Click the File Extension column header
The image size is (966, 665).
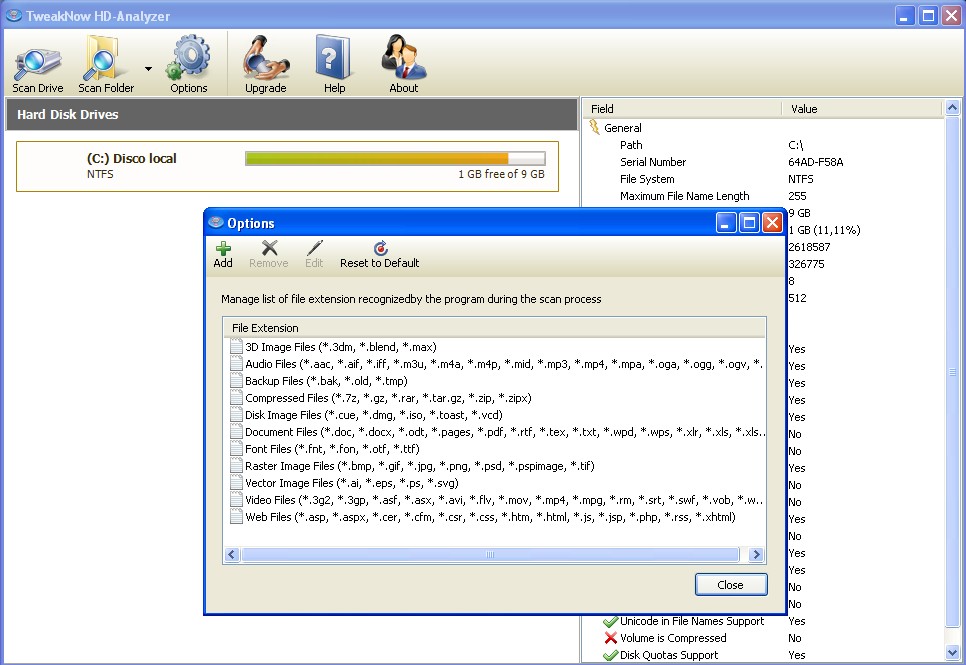pyautogui.click(x=495, y=328)
